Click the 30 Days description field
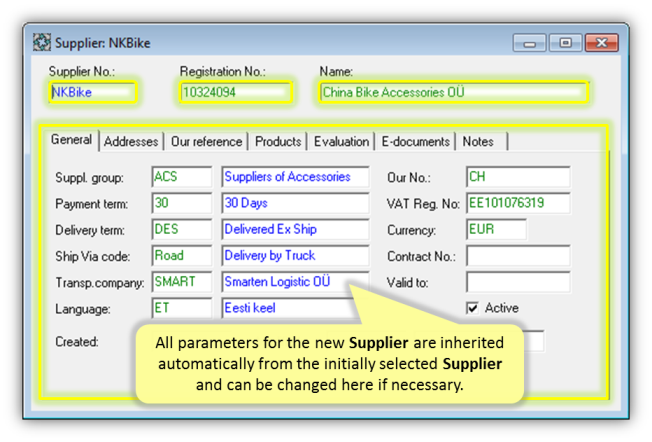 295,203
